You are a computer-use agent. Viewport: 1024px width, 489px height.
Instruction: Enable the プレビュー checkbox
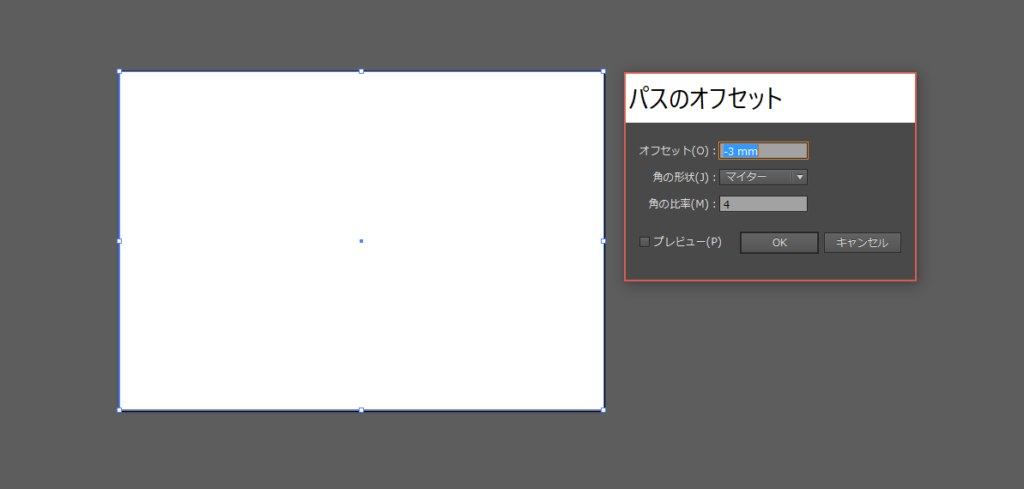pyautogui.click(x=645, y=242)
